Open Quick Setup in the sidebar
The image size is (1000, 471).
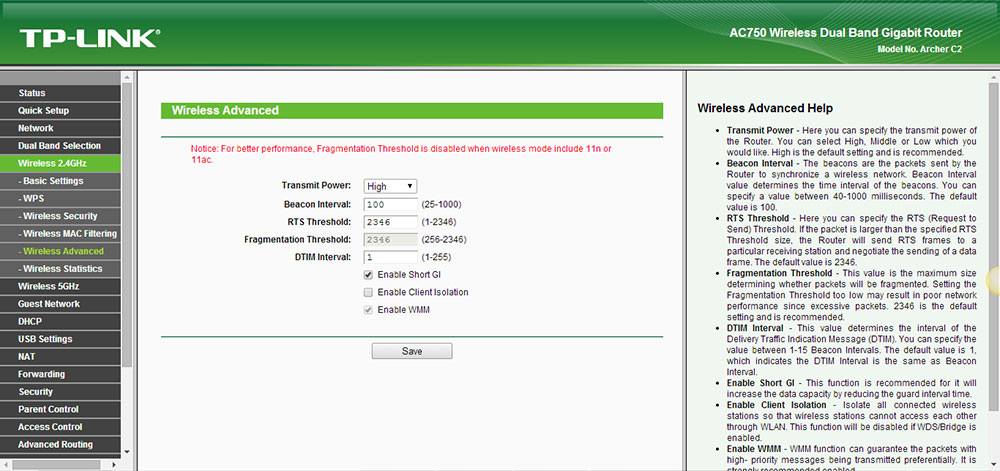[x=60, y=110]
